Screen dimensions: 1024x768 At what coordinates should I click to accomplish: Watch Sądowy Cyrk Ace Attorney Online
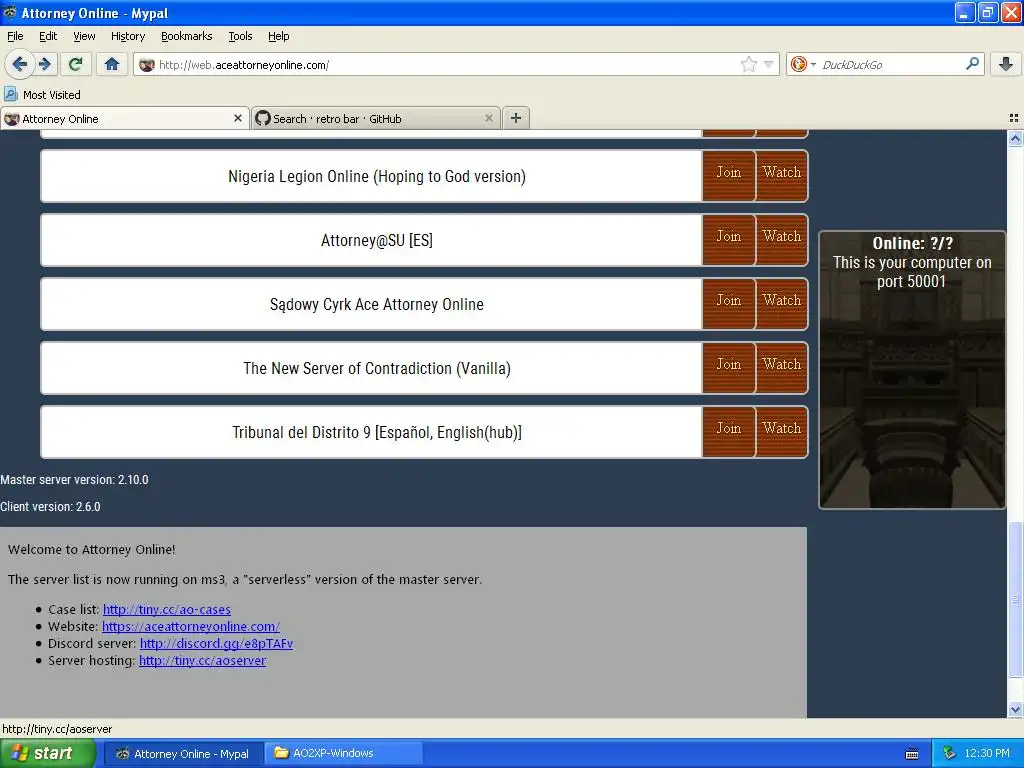click(782, 304)
